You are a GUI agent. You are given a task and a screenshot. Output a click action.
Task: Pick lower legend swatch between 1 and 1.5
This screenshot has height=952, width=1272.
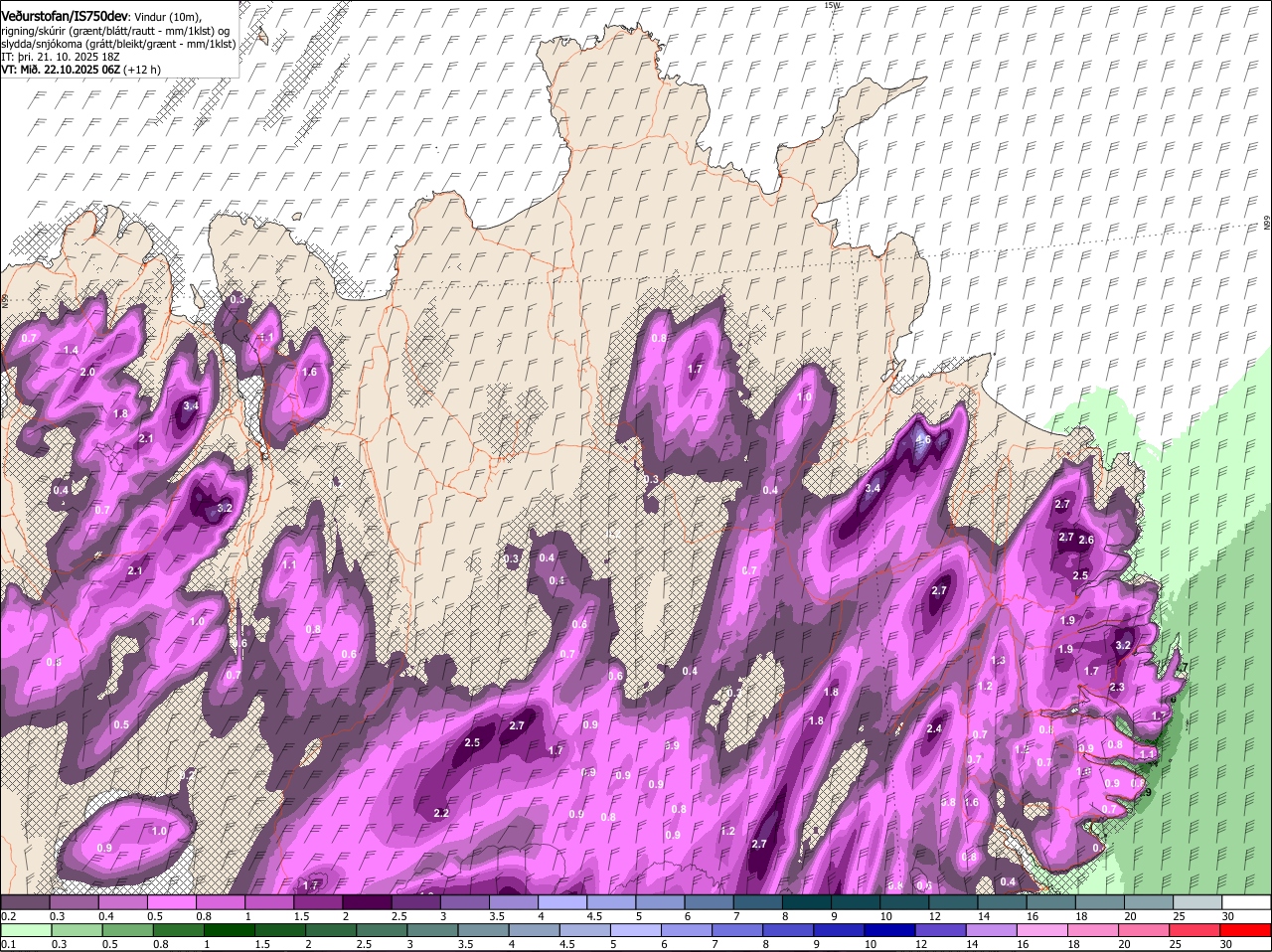(x=229, y=930)
